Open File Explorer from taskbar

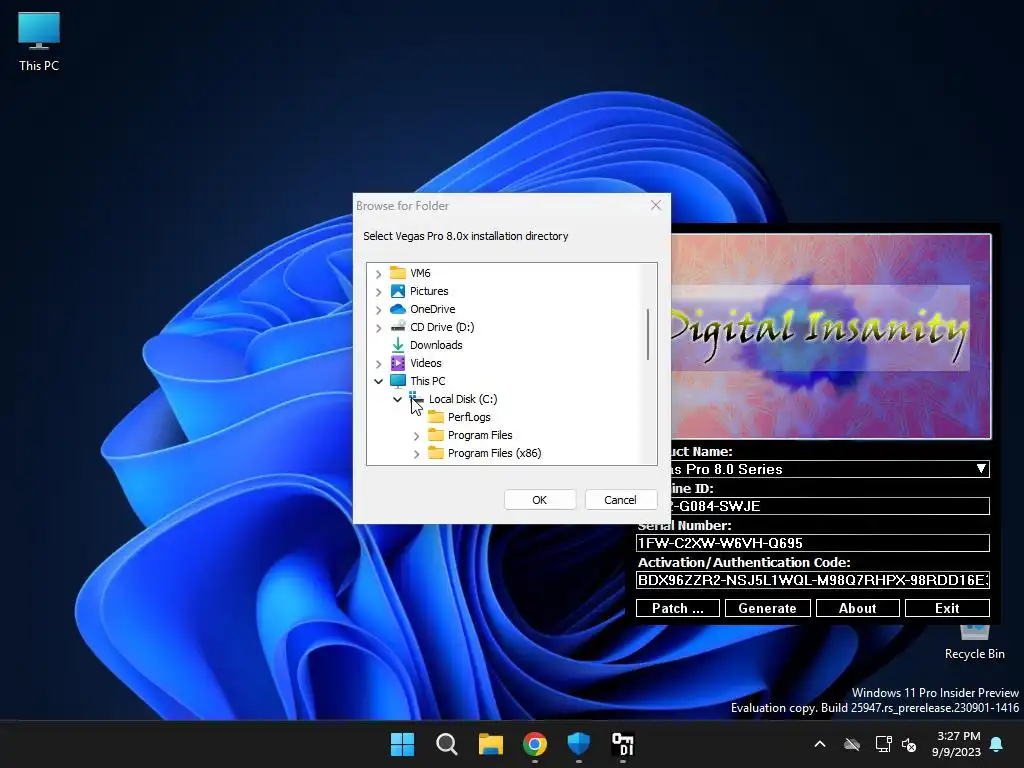click(x=490, y=744)
